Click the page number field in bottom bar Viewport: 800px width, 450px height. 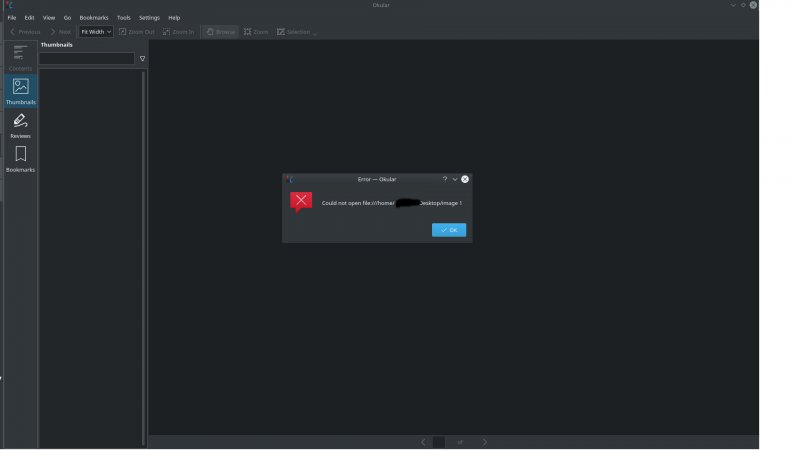[439, 442]
